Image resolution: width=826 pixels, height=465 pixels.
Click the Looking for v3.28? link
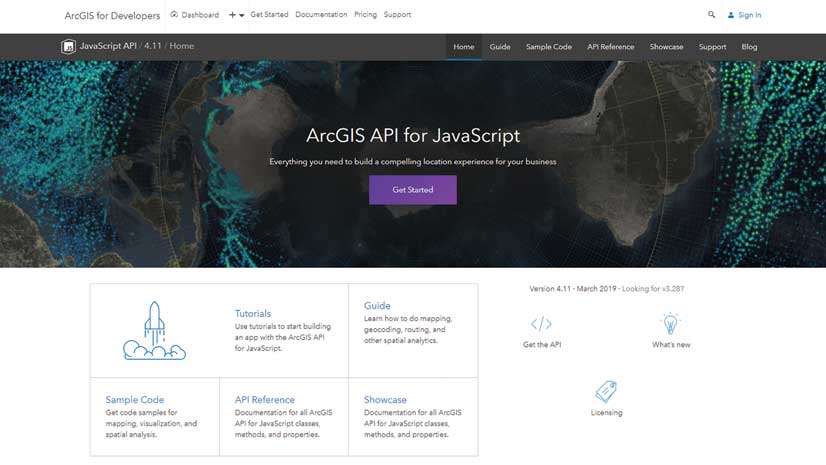pyautogui.click(x=653, y=289)
